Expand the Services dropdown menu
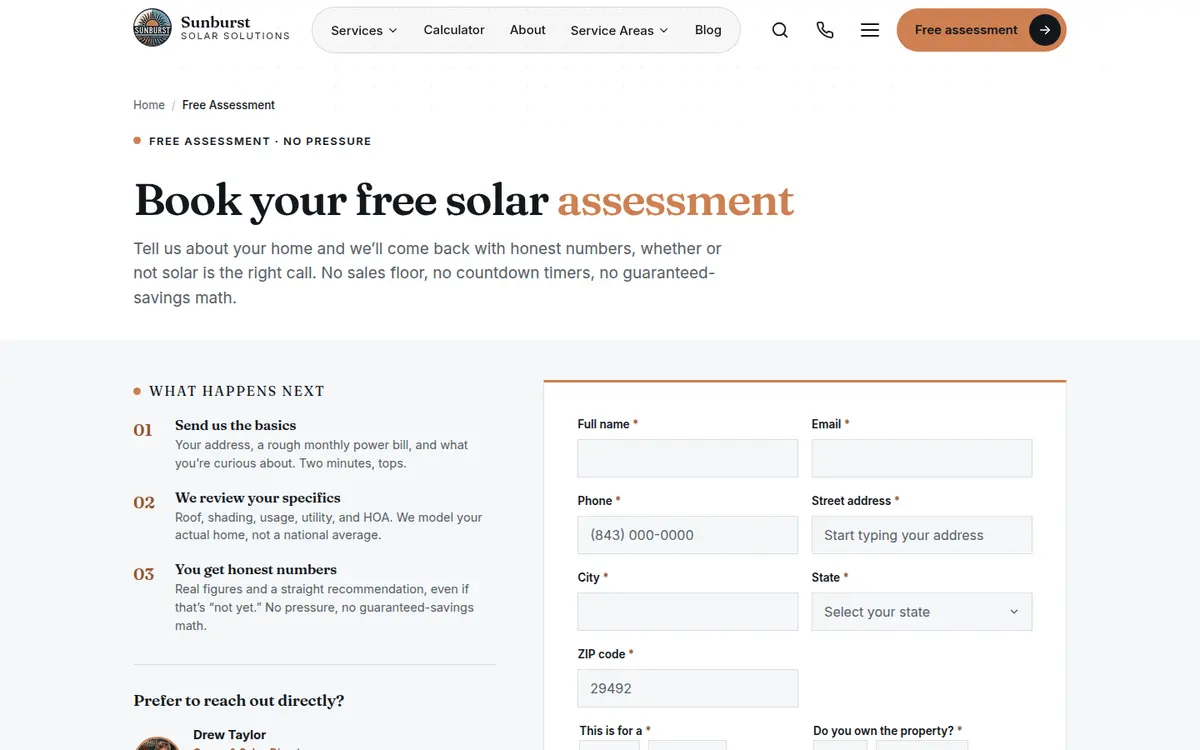 pos(364,30)
